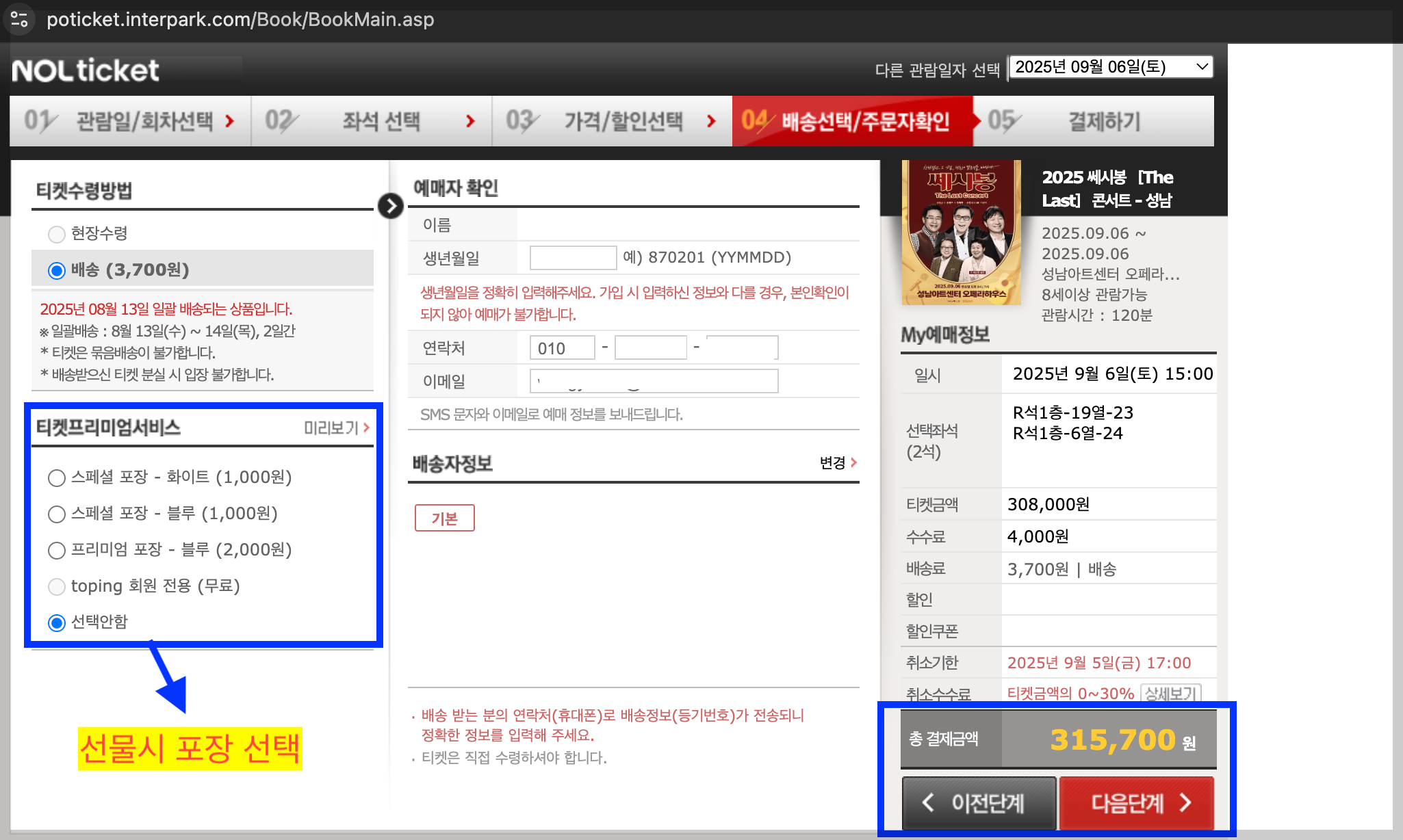Select the 배송 (3,700원) delivery option
Viewport: 1403px width, 840px height.
[x=57, y=270]
